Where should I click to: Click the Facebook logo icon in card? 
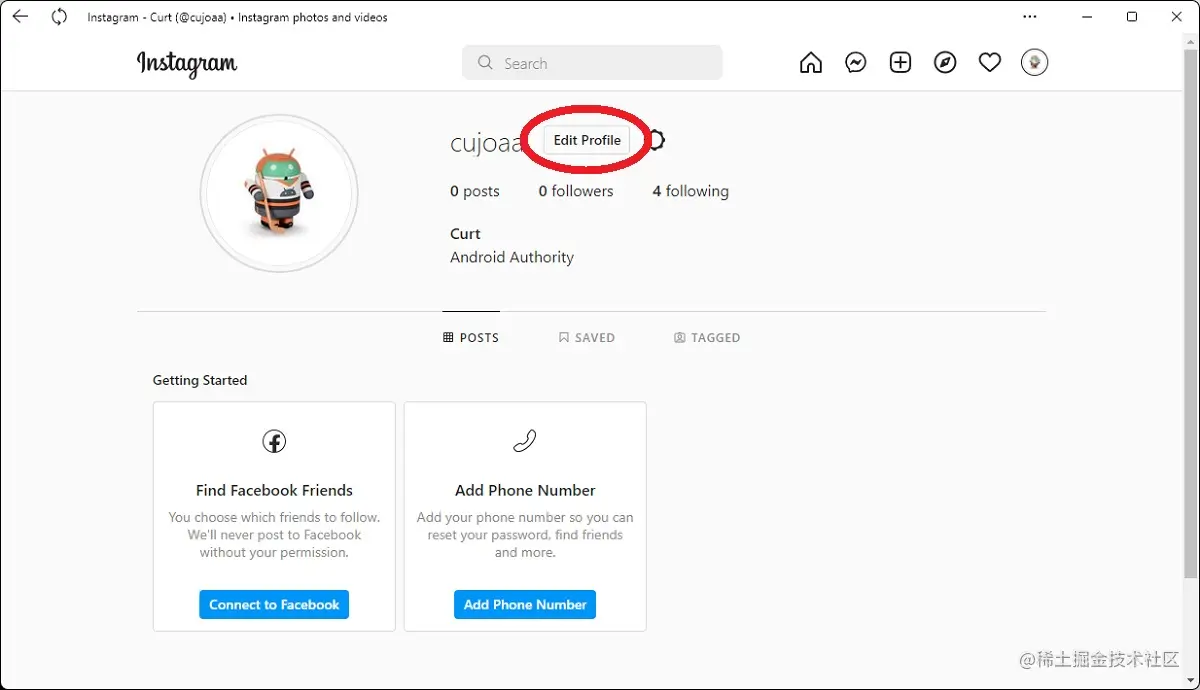[x=274, y=441]
